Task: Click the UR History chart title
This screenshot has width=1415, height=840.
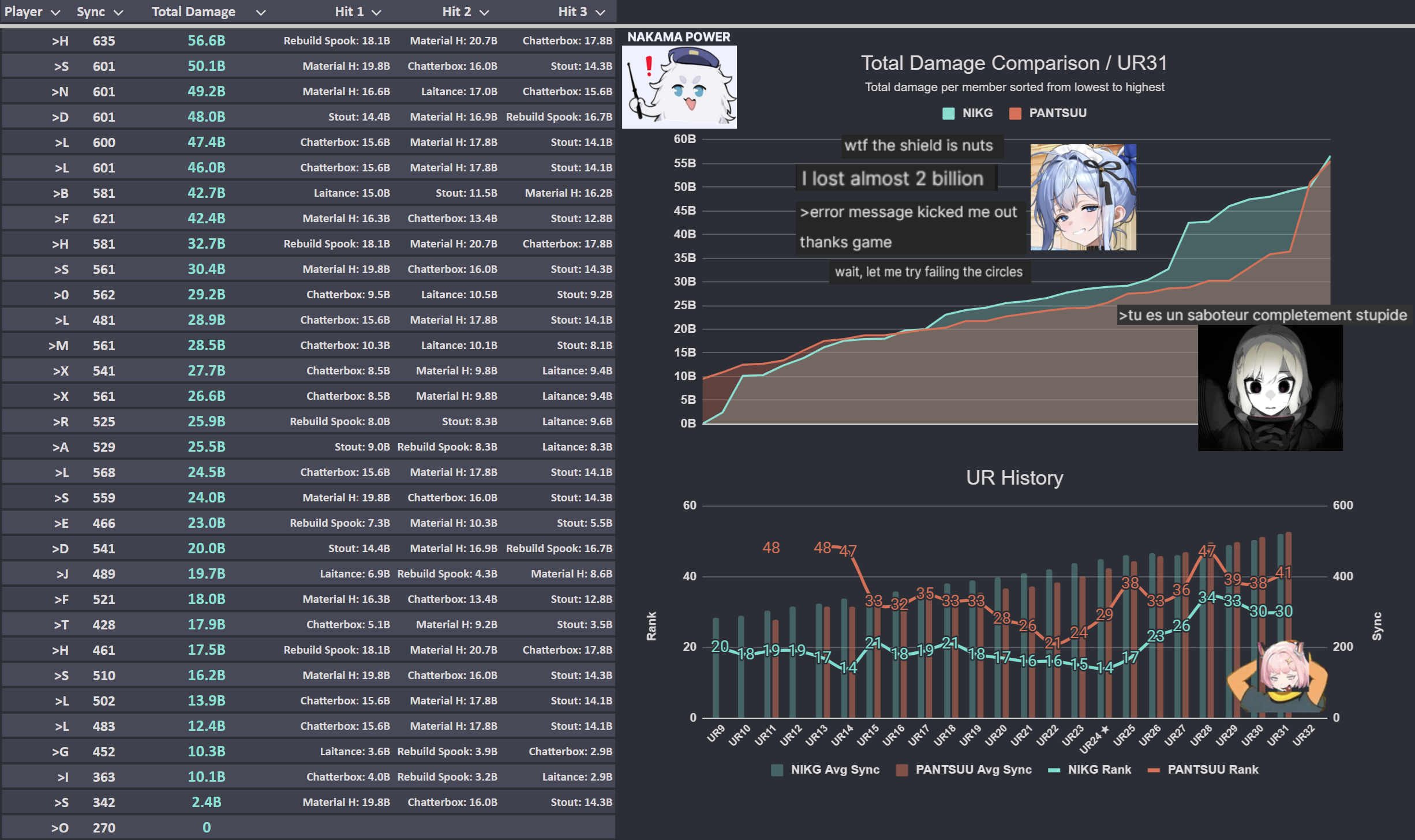Action: [x=1015, y=478]
